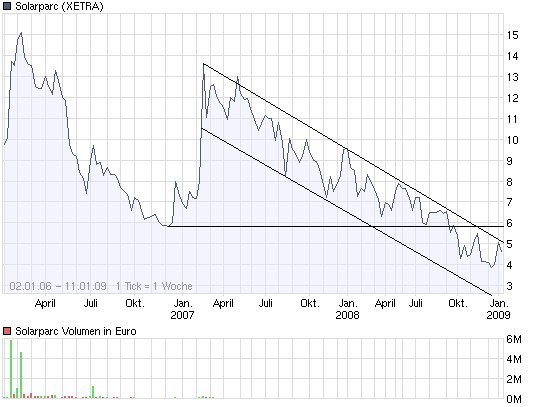Click the tallest green volume bar
The image size is (545, 407).
[x=11, y=369]
